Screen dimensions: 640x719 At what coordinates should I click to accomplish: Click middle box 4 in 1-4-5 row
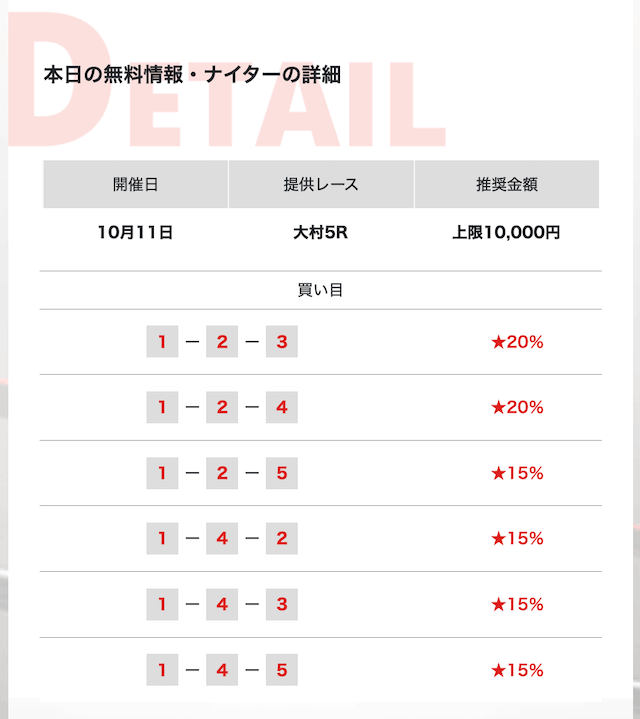(x=222, y=670)
